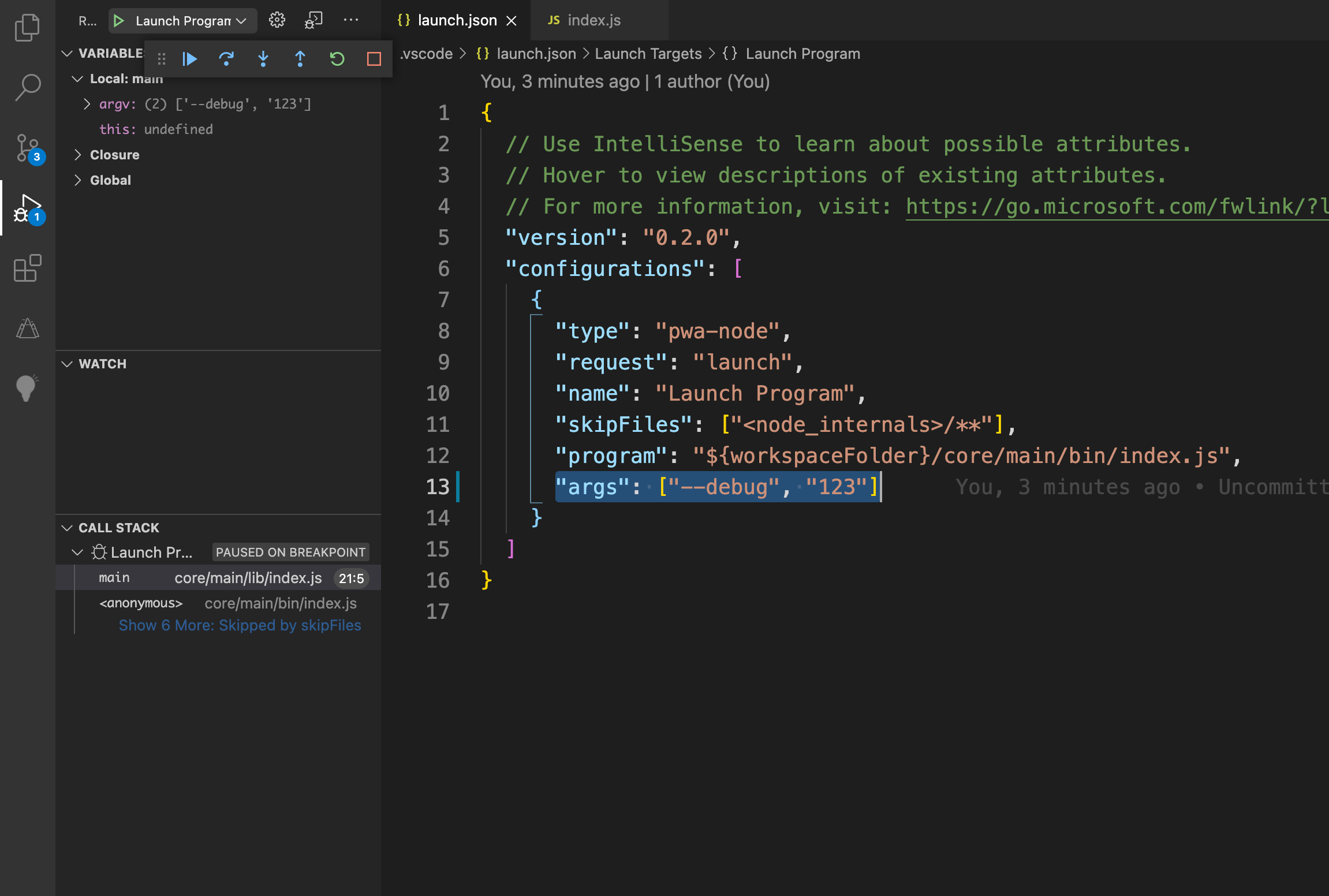The width and height of the screenshot is (1329, 896).
Task: Expand the Closure scope
Action: tap(77, 155)
